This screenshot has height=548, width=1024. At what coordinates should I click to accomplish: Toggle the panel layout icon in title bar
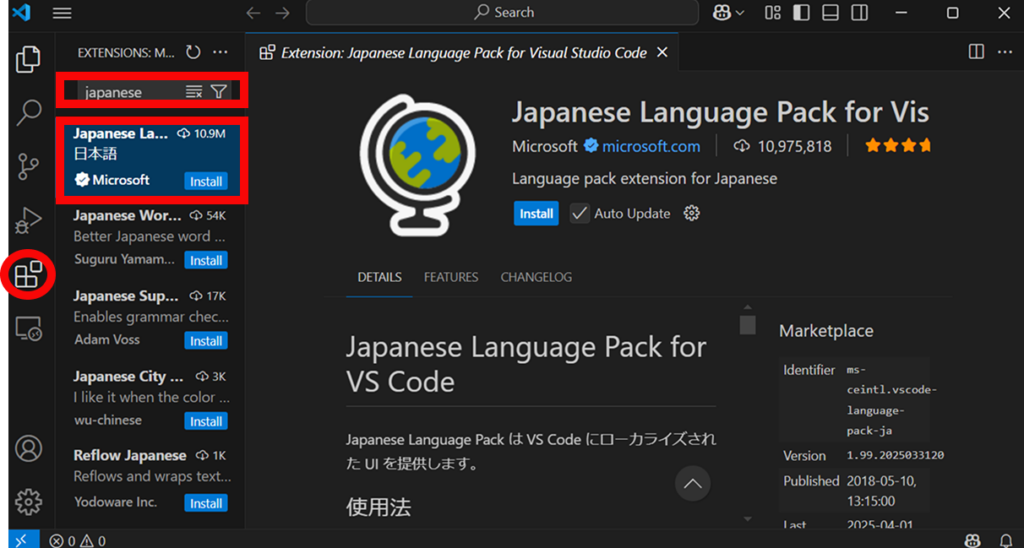[830, 12]
